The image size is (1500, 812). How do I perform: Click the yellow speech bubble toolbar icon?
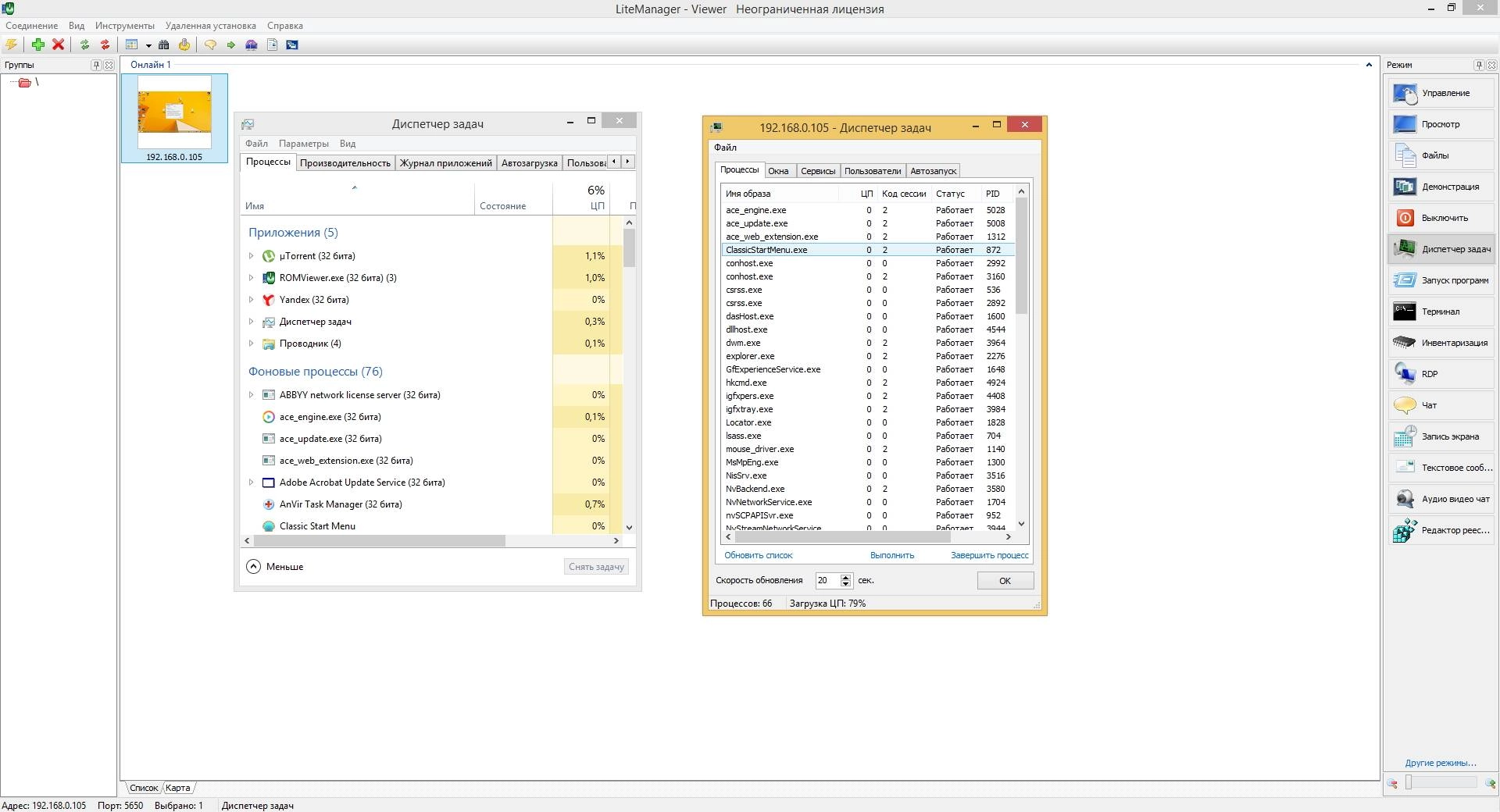pos(210,45)
